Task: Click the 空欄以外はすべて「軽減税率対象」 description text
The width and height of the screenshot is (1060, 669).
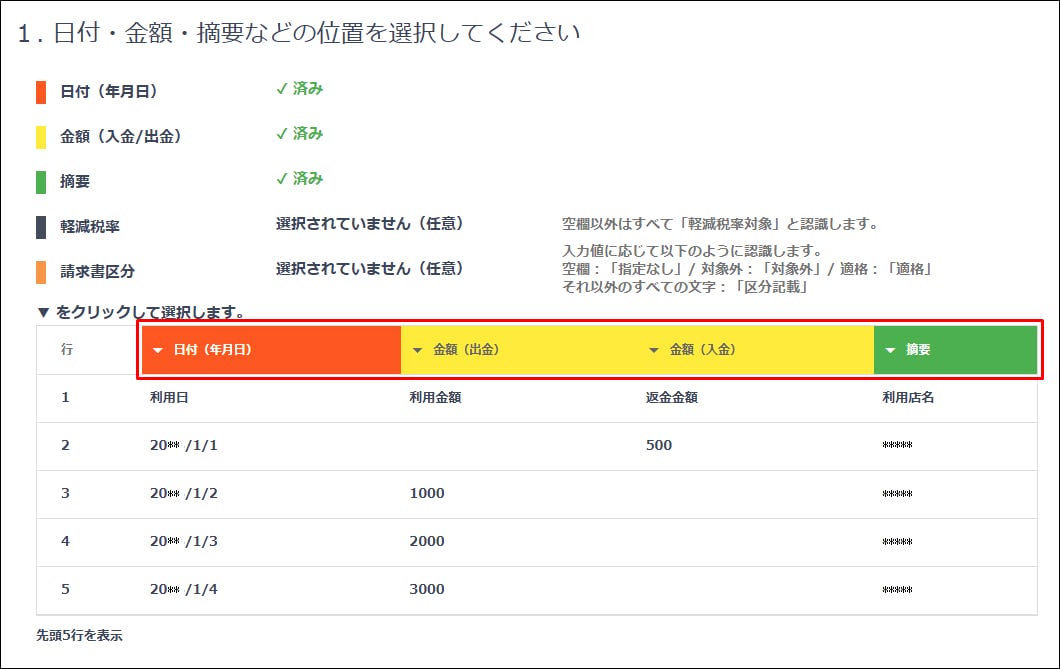Action: (720, 224)
